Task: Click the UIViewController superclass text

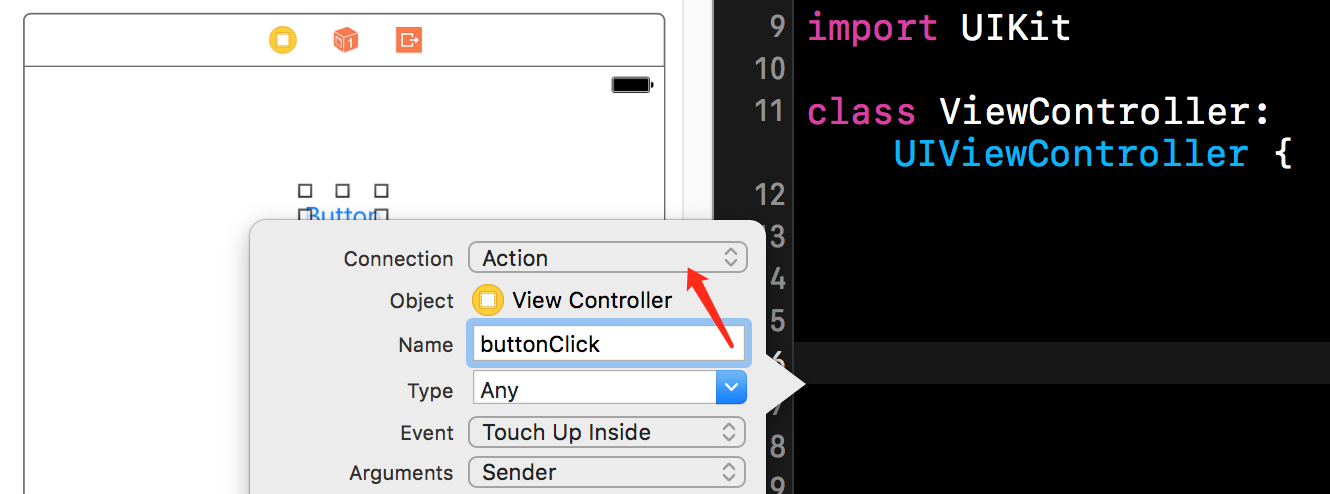Action: (x=1070, y=154)
